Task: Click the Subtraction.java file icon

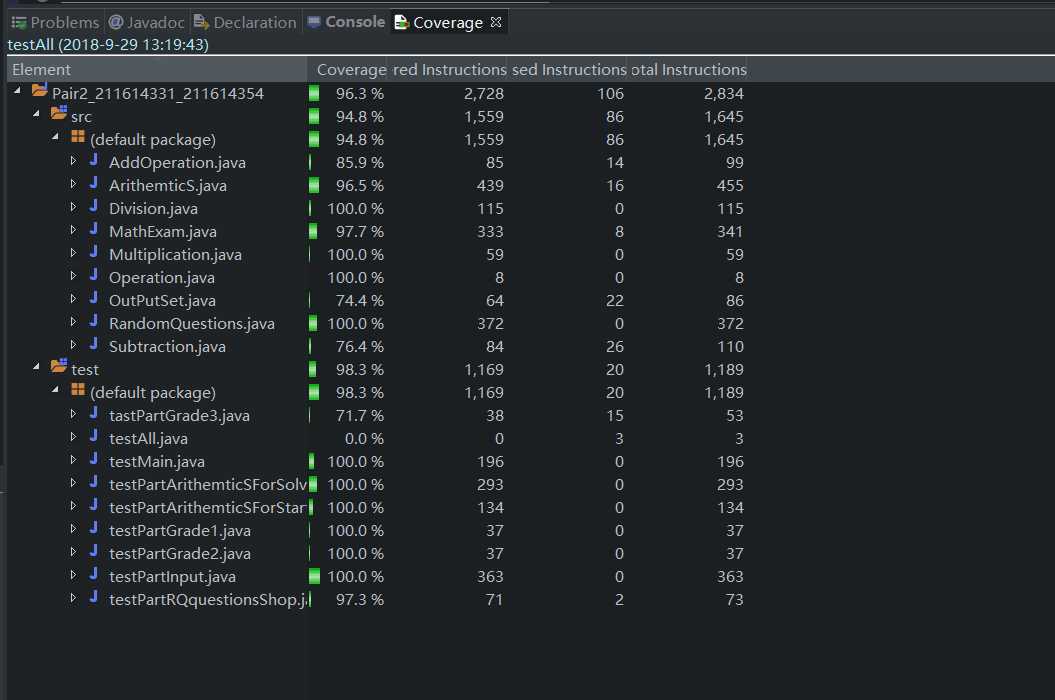Action: [x=94, y=344]
